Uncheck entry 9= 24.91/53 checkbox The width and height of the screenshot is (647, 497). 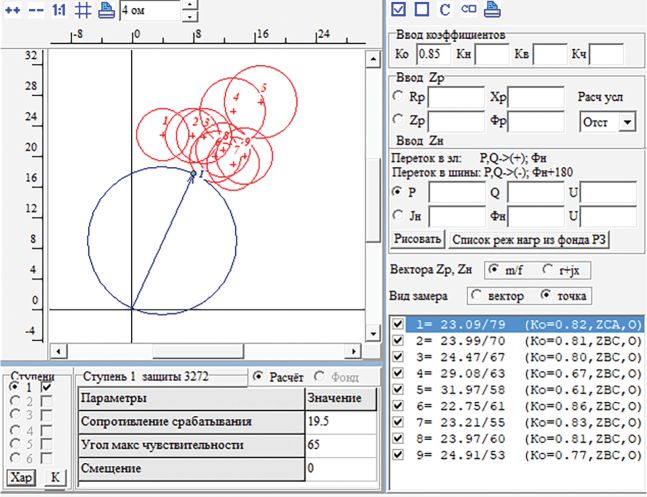pyautogui.click(x=398, y=454)
